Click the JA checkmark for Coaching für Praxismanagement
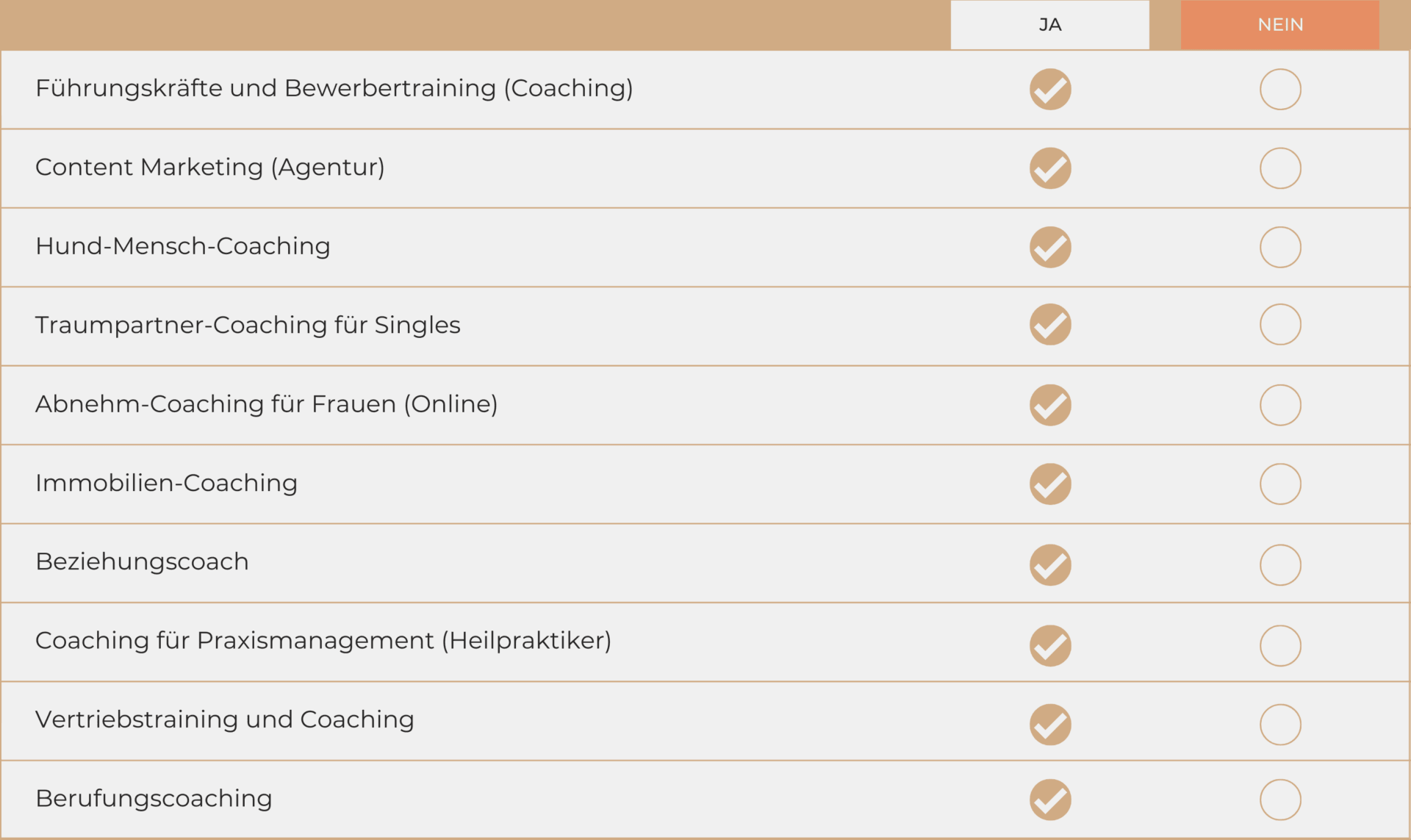This screenshot has width=1411, height=840. (x=1050, y=646)
